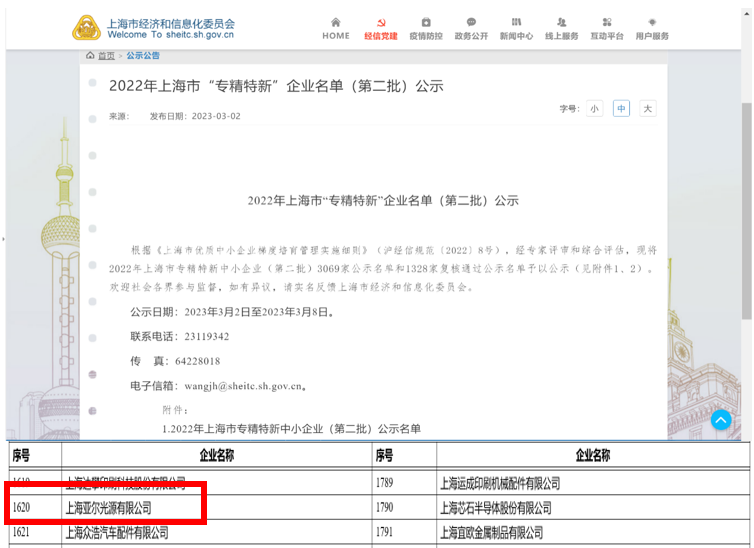Screen dimensions: 754x548
Task: Click attachment 2022年上海市专精特新中小企业(第二批)公示名单
Action: click(291, 429)
